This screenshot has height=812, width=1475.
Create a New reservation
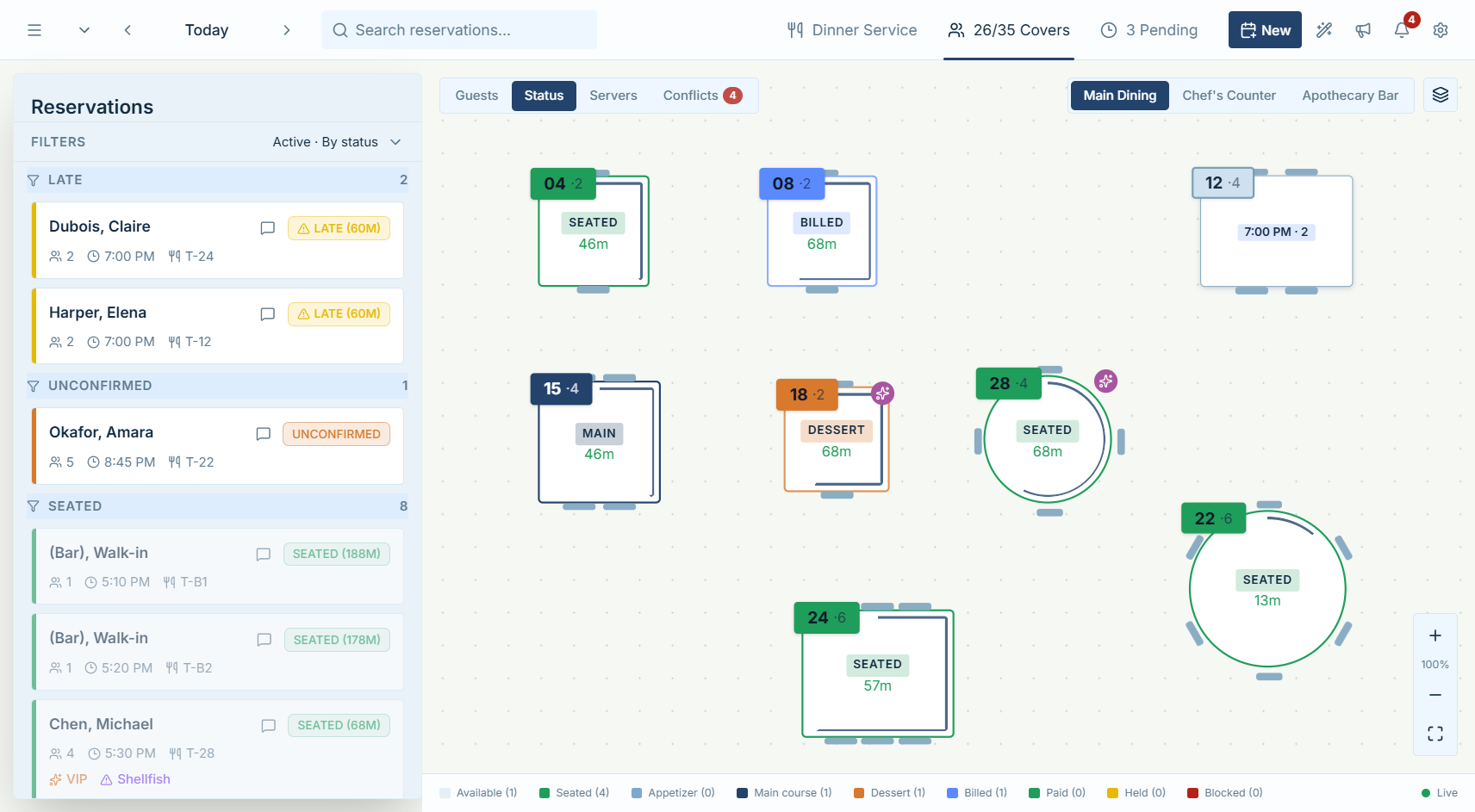(1265, 30)
